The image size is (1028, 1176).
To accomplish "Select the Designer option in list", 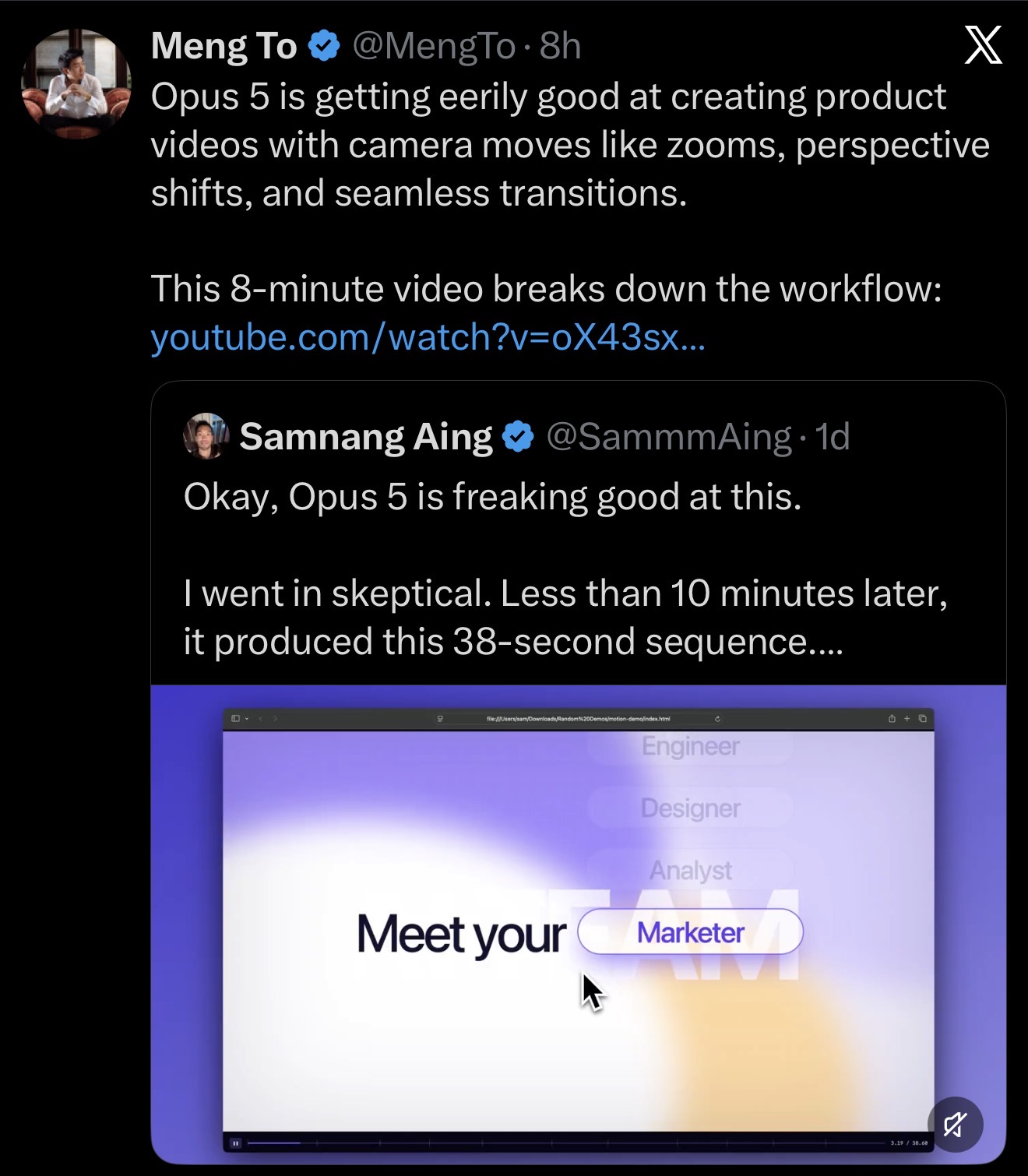I will pos(690,808).
